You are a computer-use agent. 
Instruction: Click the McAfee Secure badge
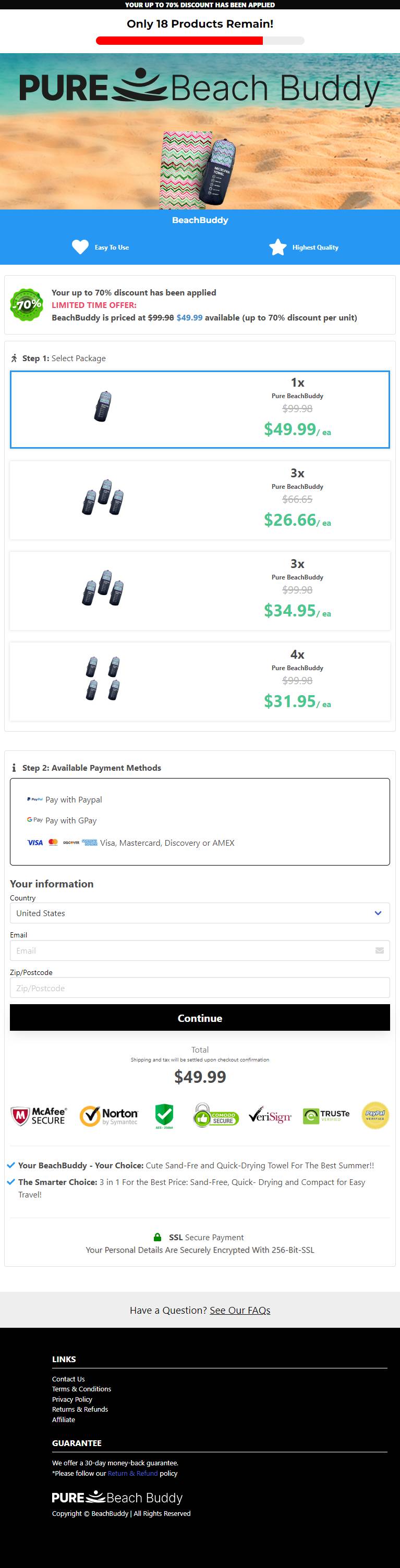[x=39, y=1116]
